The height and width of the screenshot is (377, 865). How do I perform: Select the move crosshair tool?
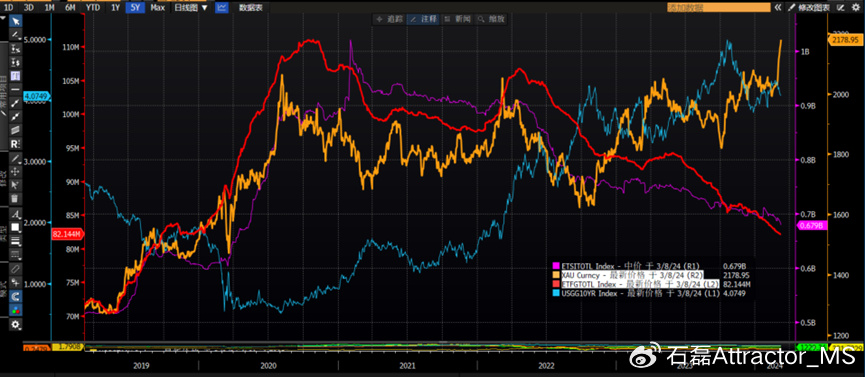15,172
